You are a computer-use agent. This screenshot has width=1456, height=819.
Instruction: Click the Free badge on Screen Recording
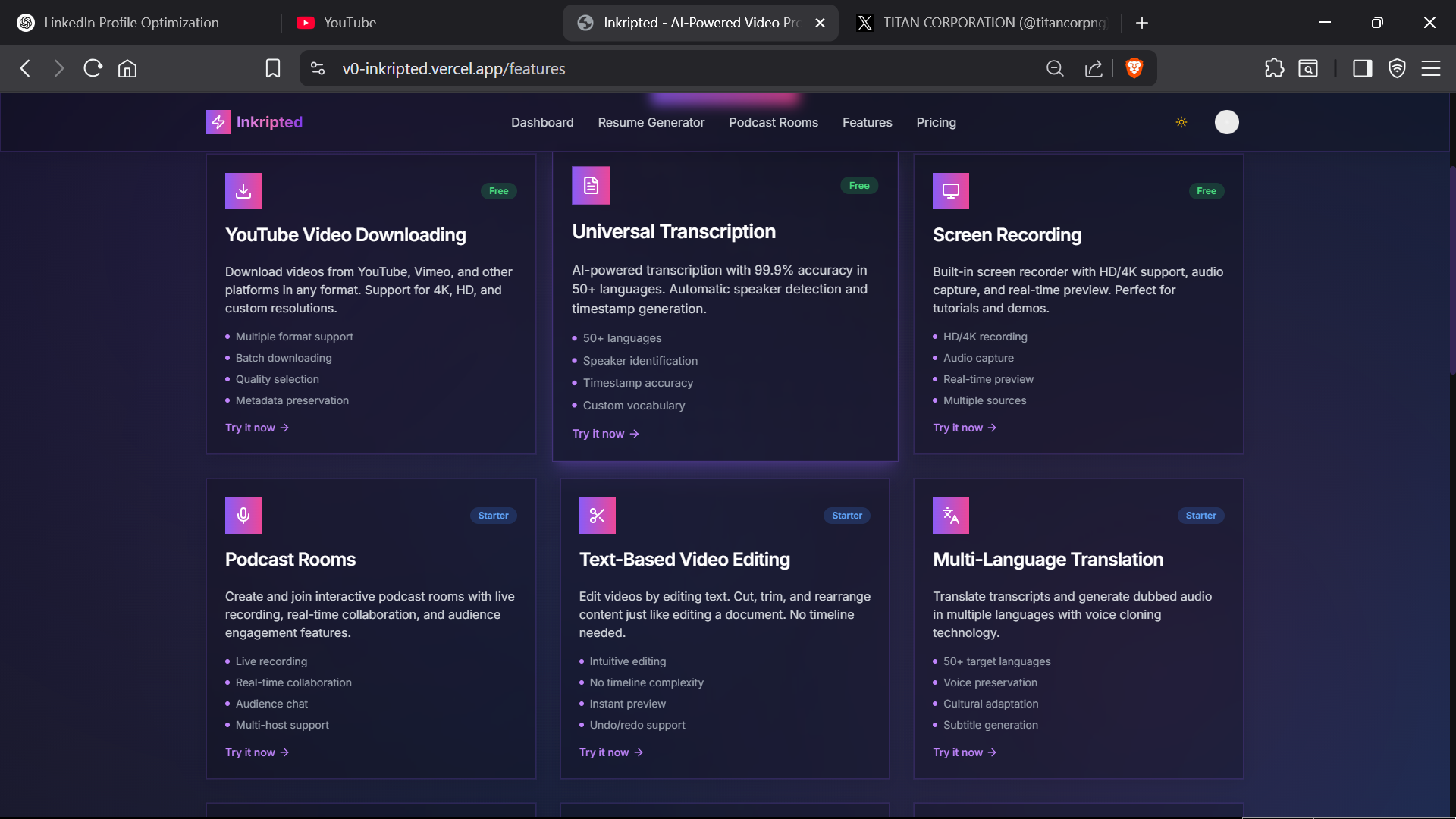tap(1207, 191)
